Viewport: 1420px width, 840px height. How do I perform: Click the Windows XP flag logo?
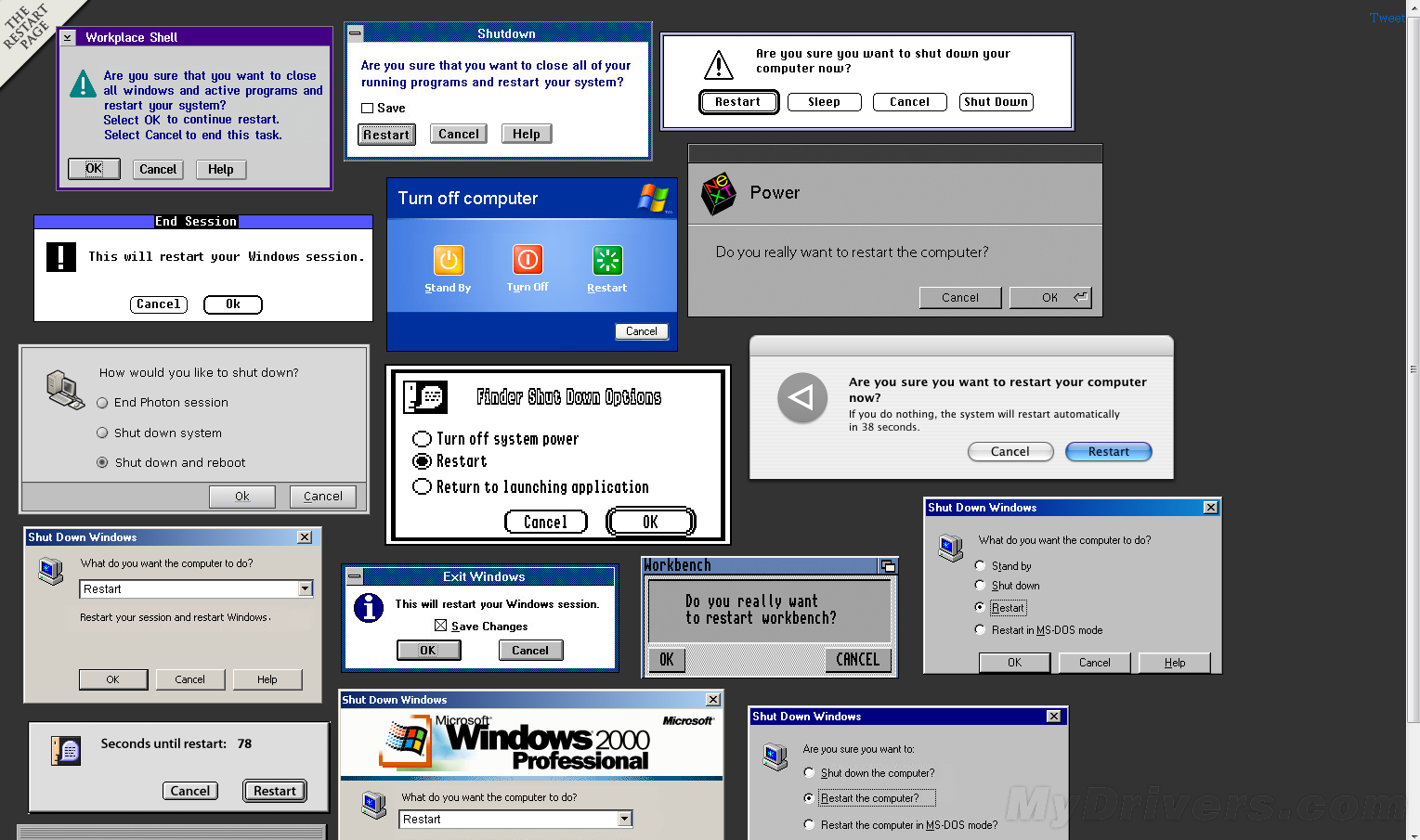coord(654,198)
